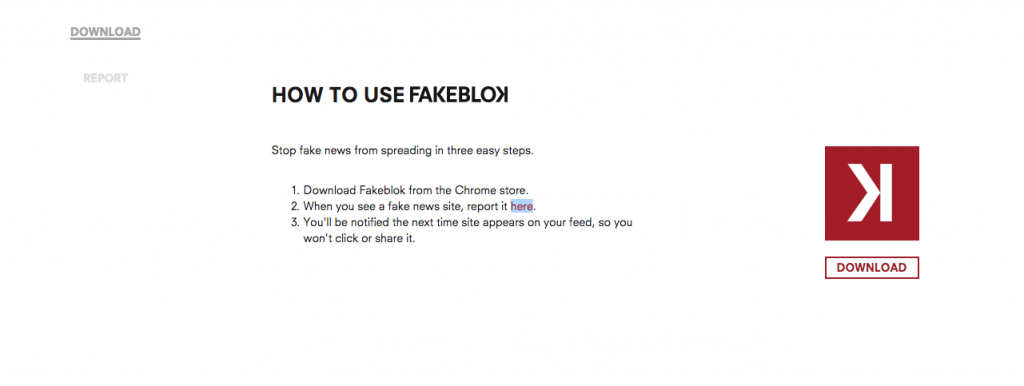
Task: Click the words "three easy steps" in the intro
Action: pyautogui.click(x=490, y=151)
